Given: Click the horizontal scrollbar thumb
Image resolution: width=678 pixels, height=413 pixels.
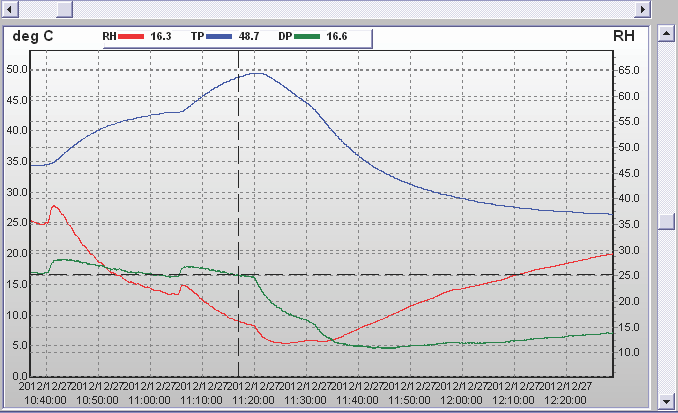Looking at the screenshot, I should pos(63,9).
